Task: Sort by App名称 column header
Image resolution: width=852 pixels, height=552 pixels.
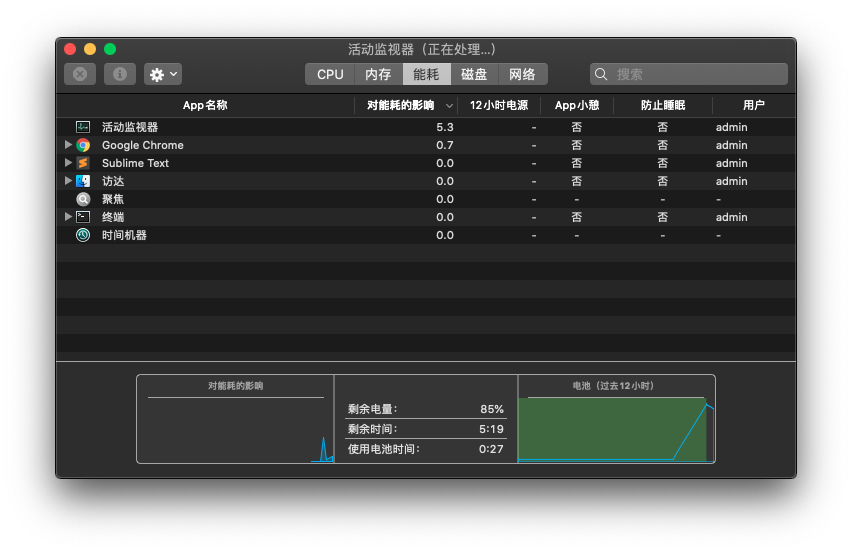Action: pyautogui.click(x=204, y=105)
